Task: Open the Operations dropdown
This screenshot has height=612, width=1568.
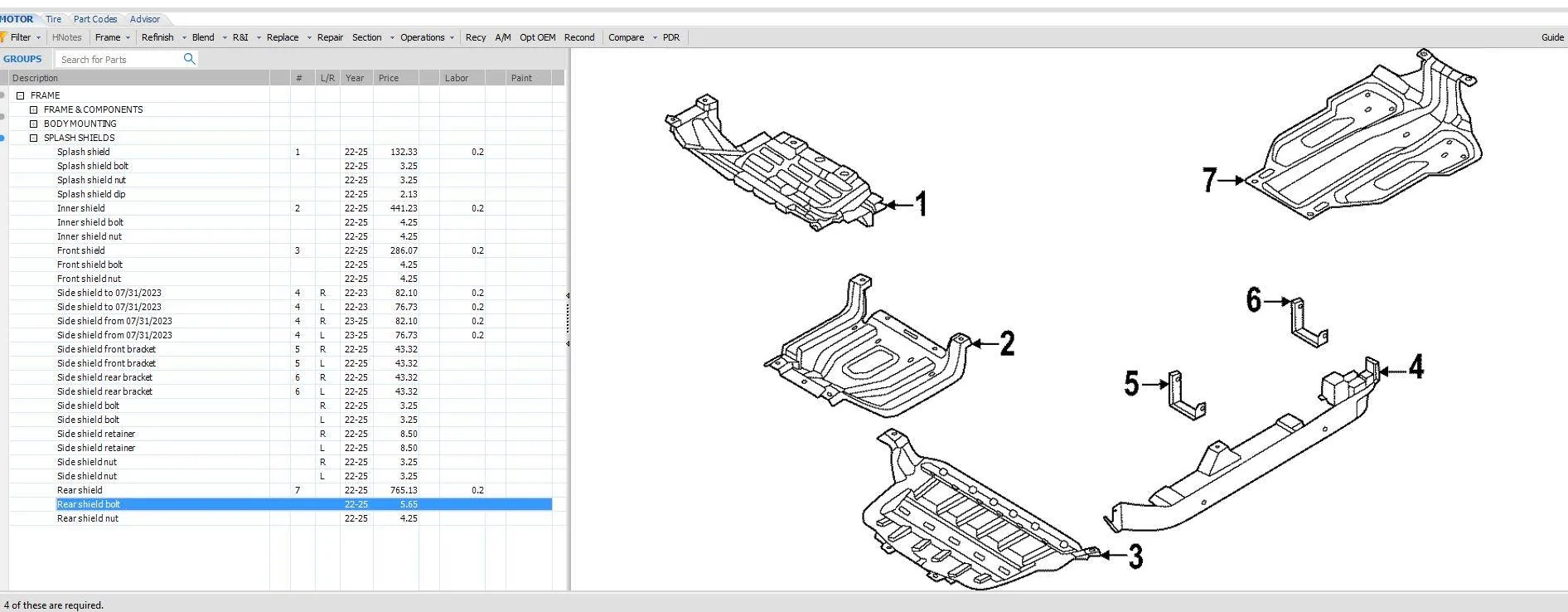Action: tap(452, 37)
